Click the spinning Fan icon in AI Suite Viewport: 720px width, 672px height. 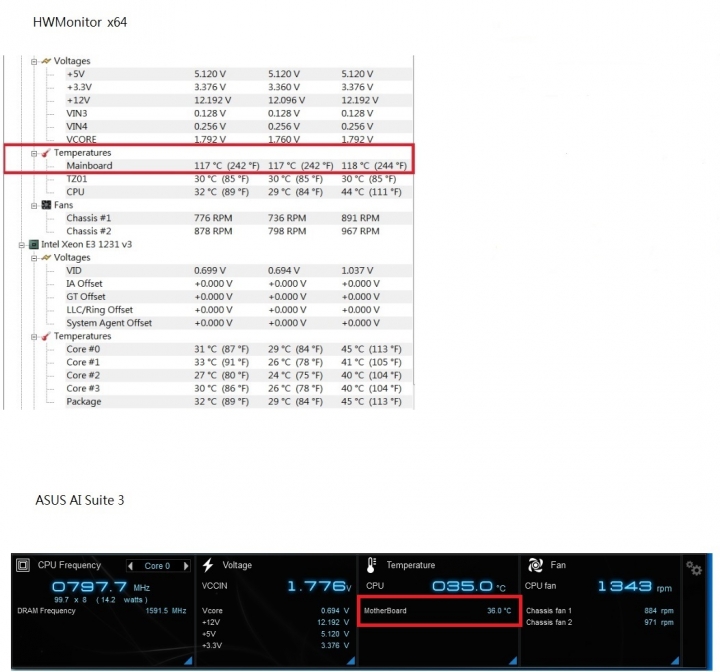pos(535,565)
